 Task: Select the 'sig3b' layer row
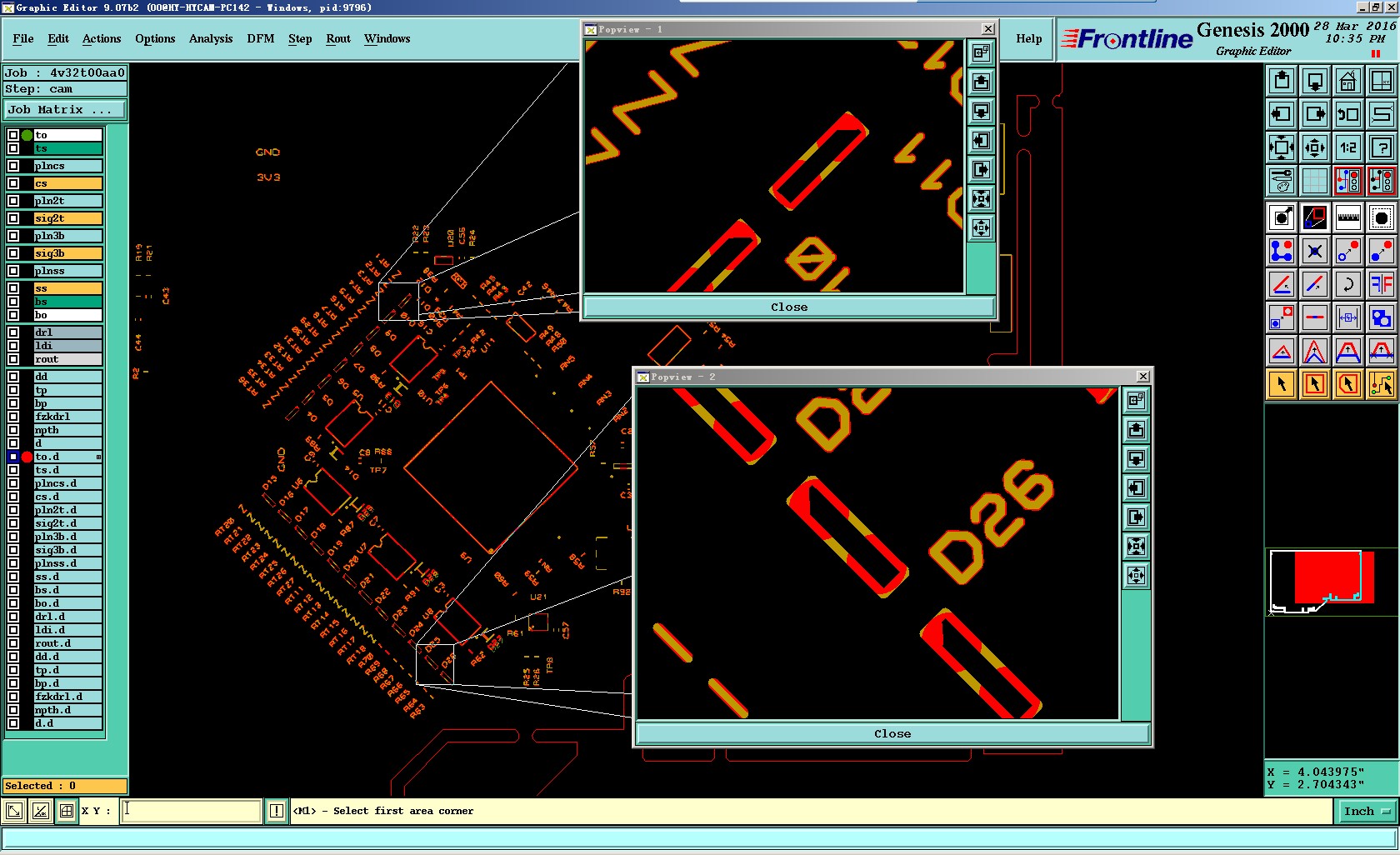coord(67,253)
